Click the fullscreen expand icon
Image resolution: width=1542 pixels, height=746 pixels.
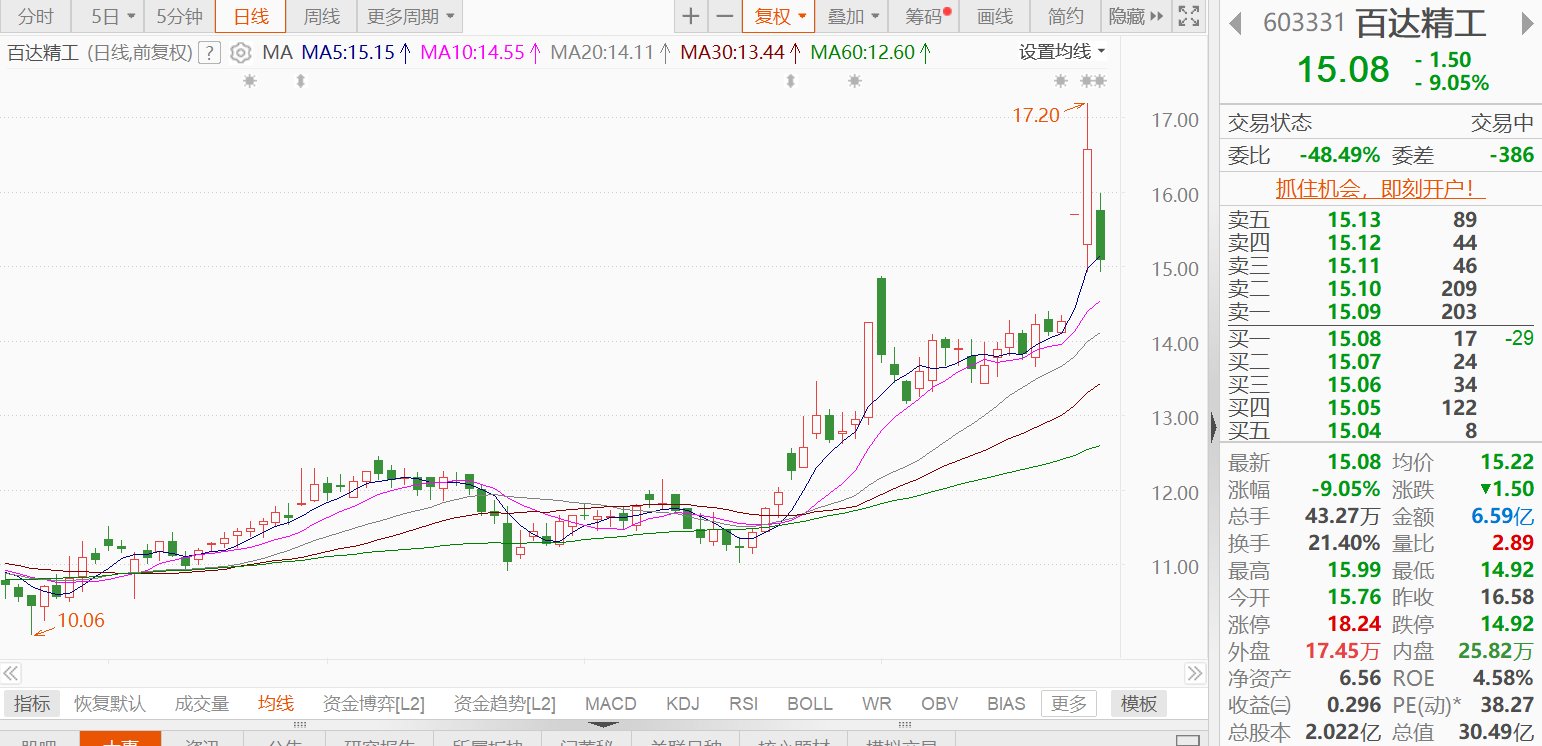click(1187, 16)
